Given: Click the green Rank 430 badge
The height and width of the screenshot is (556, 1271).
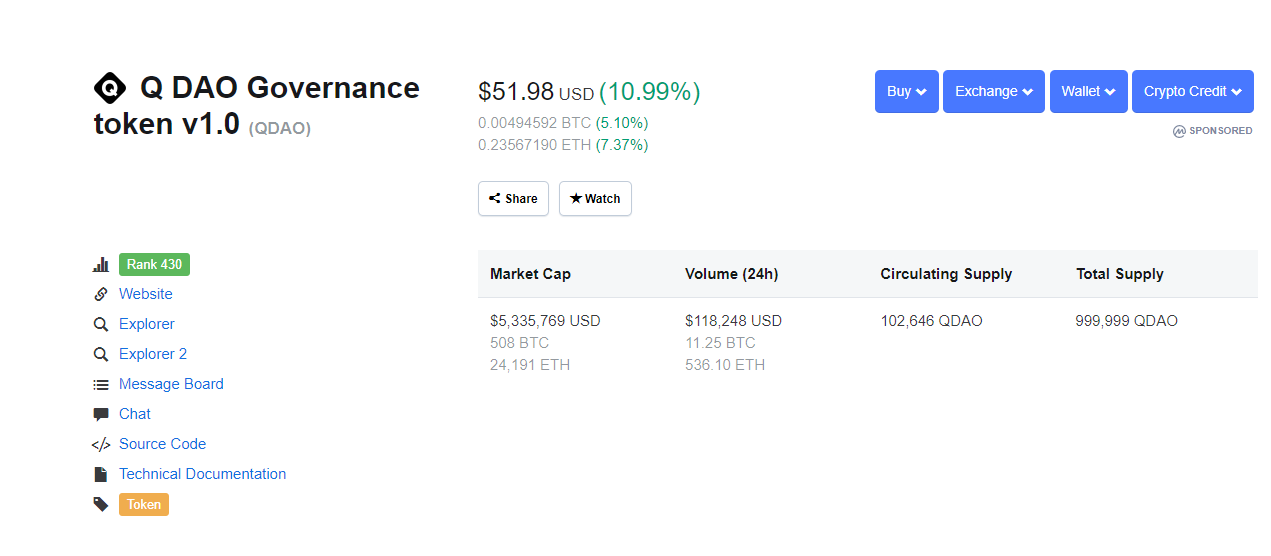Looking at the screenshot, I should [154, 265].
